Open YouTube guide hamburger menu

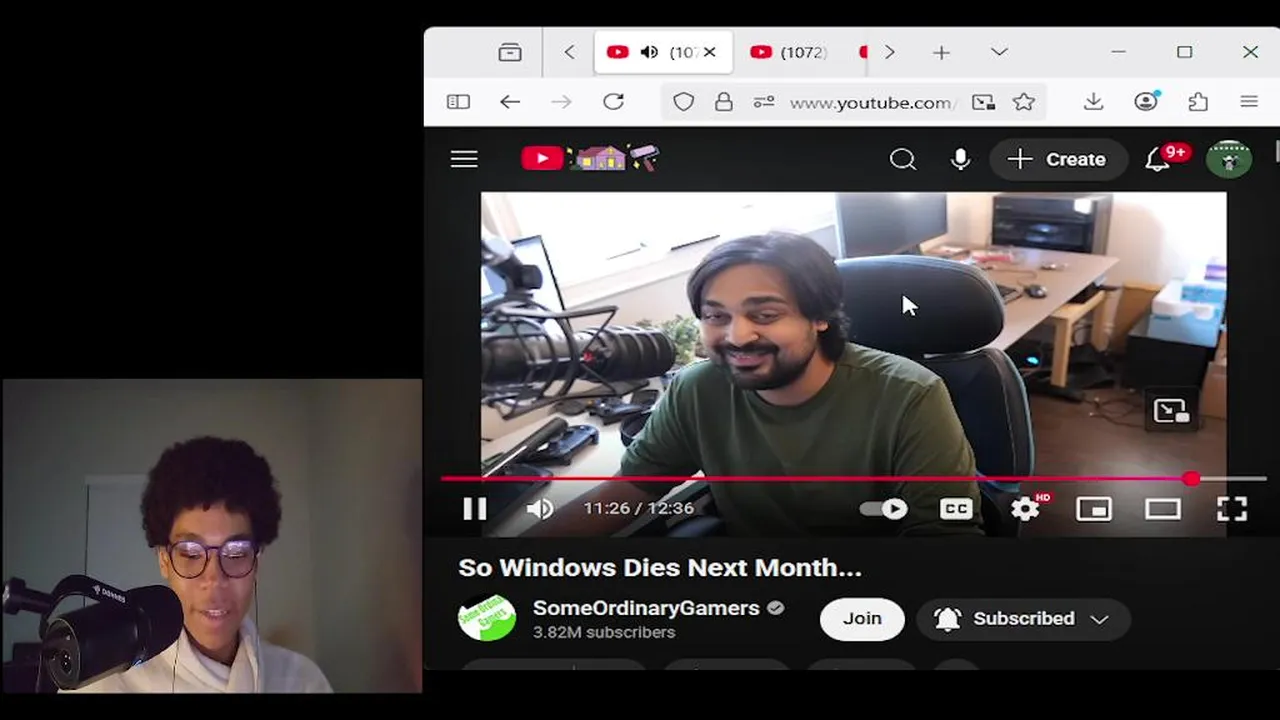(x=464, y=159)
